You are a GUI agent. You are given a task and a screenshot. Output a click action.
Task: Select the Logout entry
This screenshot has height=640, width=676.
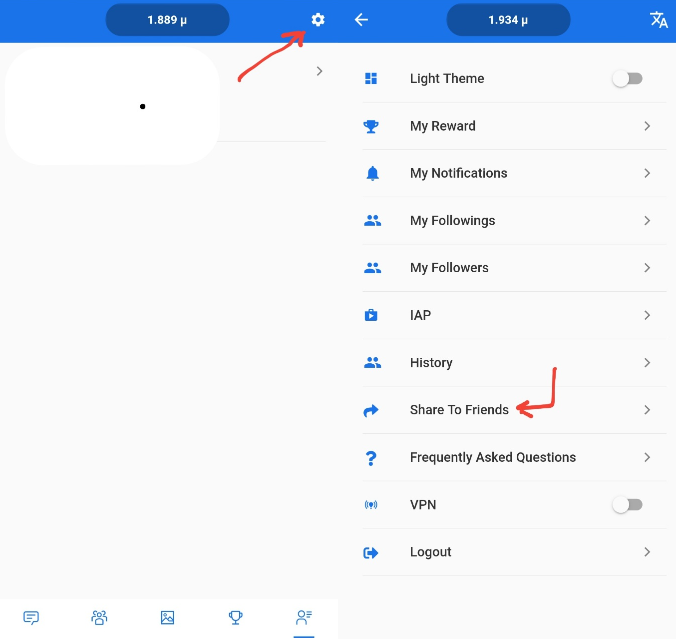tap(514, 552)
